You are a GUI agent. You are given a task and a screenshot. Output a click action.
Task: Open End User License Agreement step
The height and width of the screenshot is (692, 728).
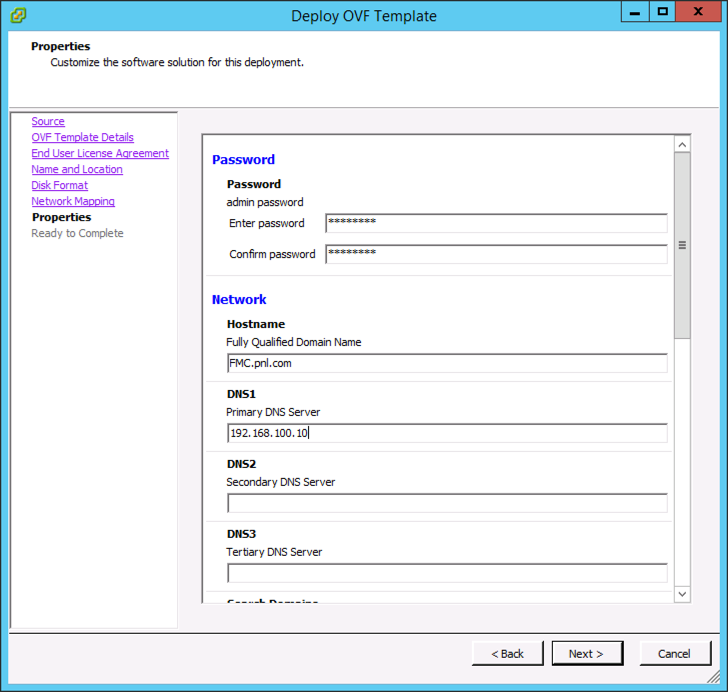[x=100, y=153]
